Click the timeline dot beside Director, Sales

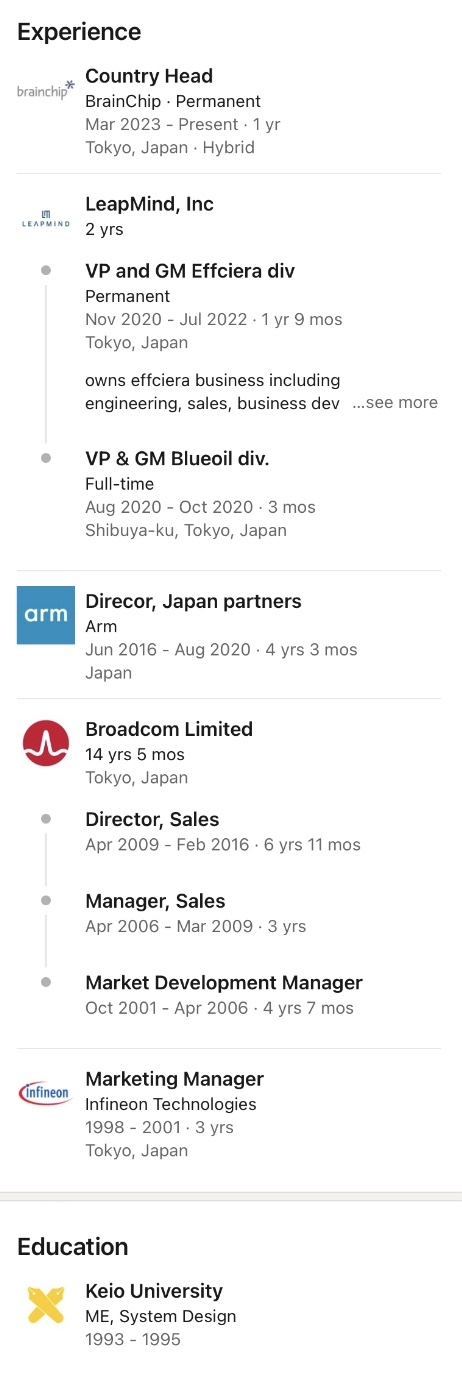click(x=46, y=819)
